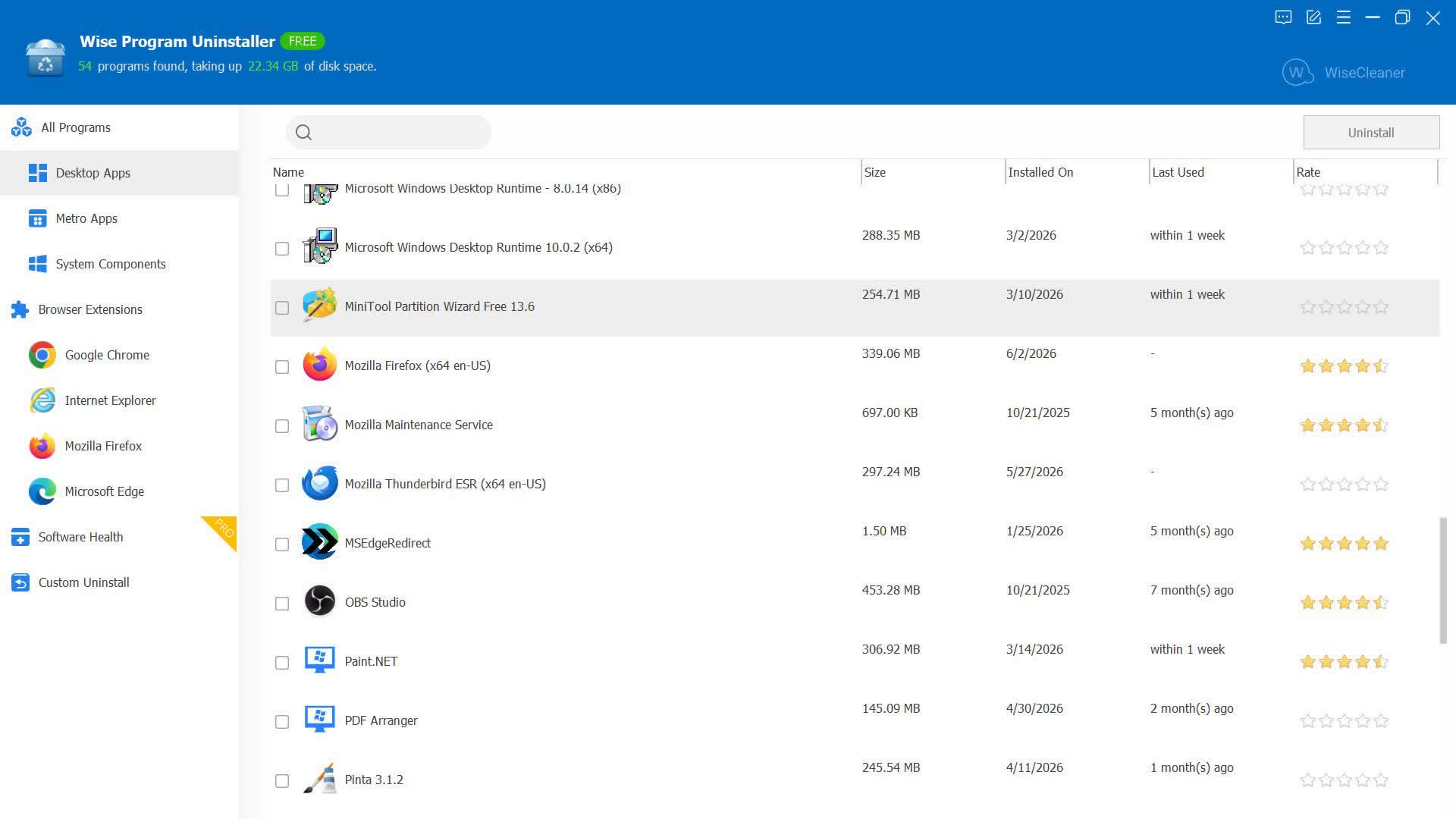Click the Thunderbird ESR program icon
1456x819 pixels.
click(x=319, y=483)
